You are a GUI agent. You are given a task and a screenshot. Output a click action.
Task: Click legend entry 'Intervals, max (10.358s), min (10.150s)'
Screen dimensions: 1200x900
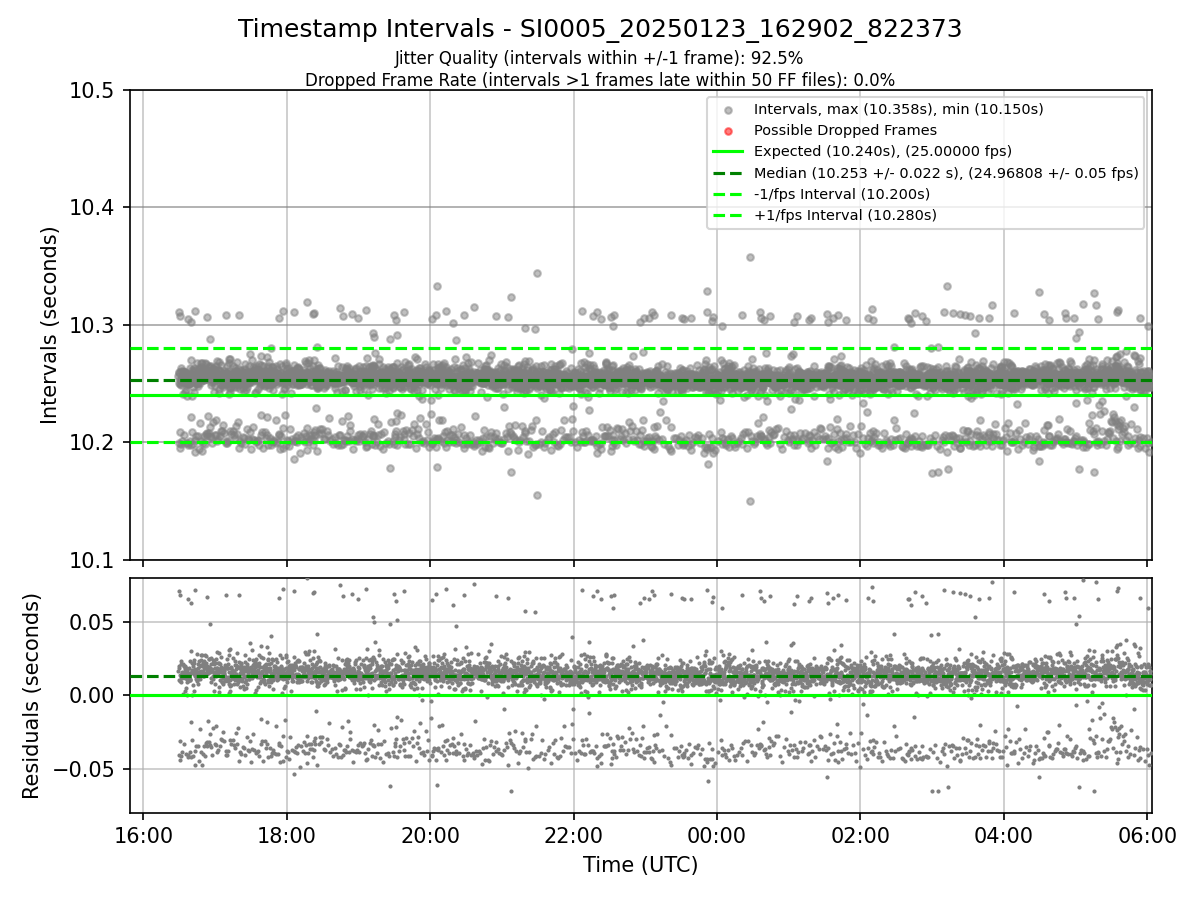[x=898, y=108]
